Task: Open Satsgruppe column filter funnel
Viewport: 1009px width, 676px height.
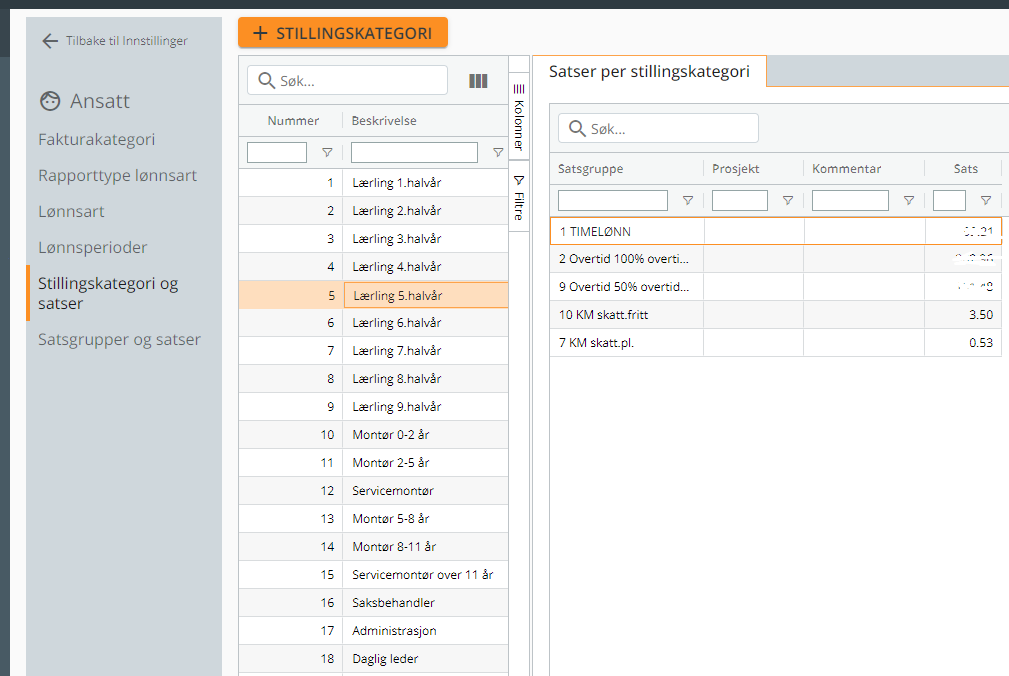Action: pyautogui.click(x=687, y=201)
